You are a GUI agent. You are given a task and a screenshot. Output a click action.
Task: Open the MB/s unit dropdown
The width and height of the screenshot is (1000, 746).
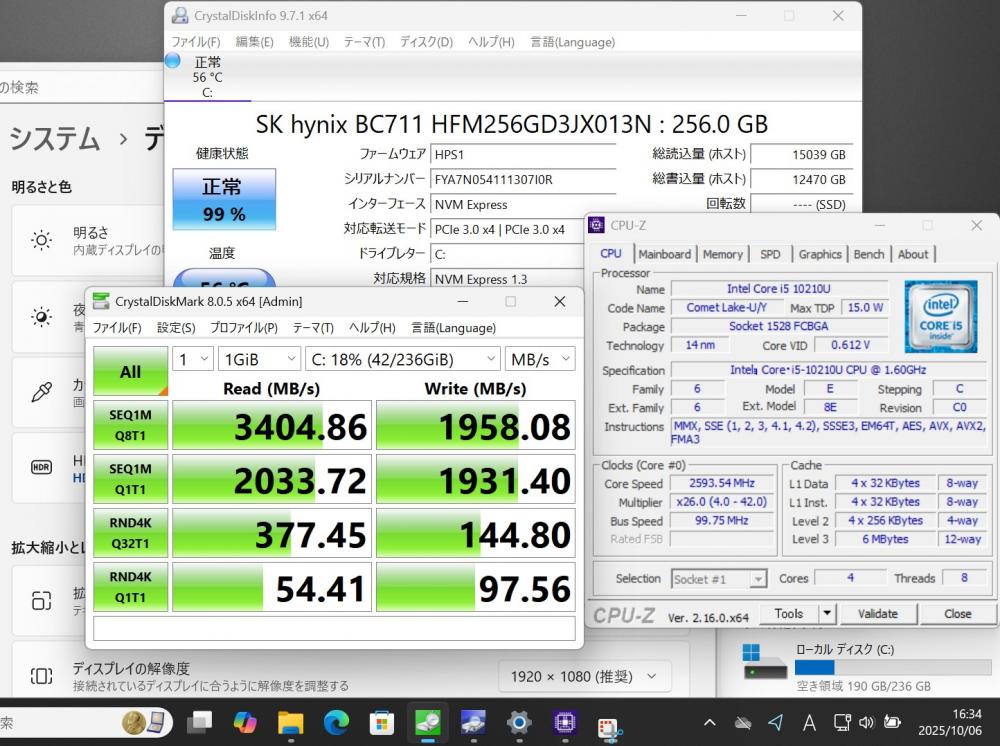[x=540, y=359]
